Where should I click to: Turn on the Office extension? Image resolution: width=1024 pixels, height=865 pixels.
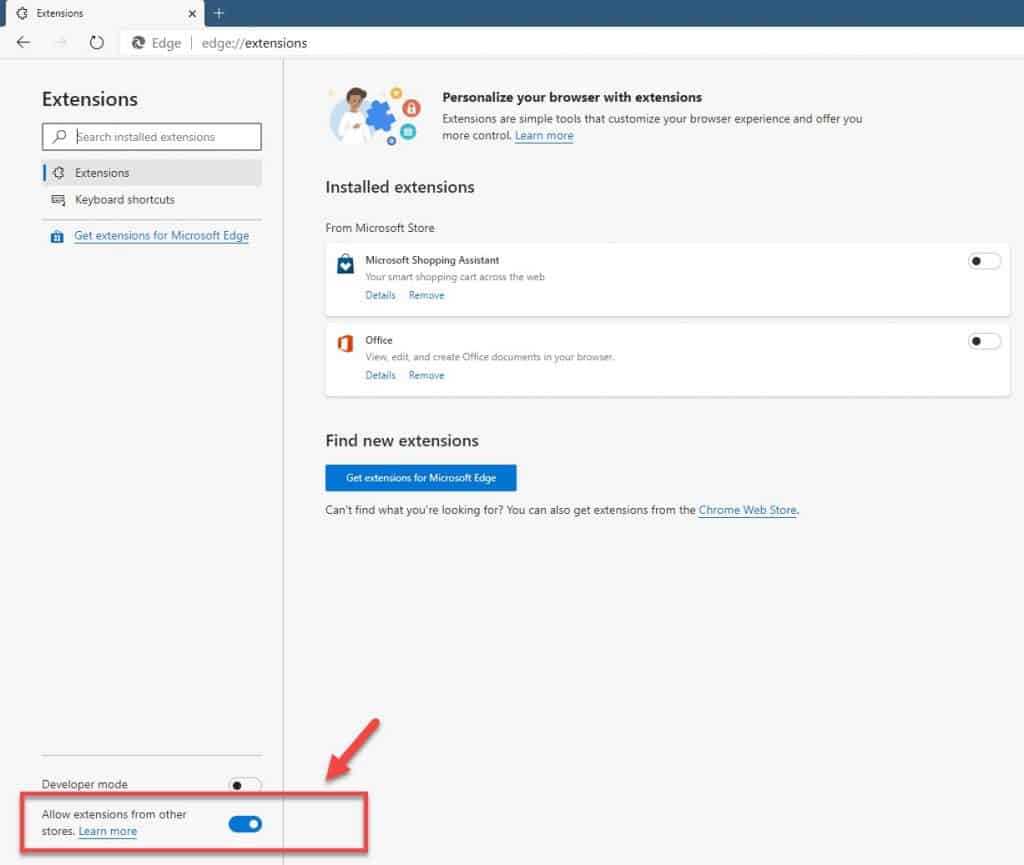coord(984,340)
